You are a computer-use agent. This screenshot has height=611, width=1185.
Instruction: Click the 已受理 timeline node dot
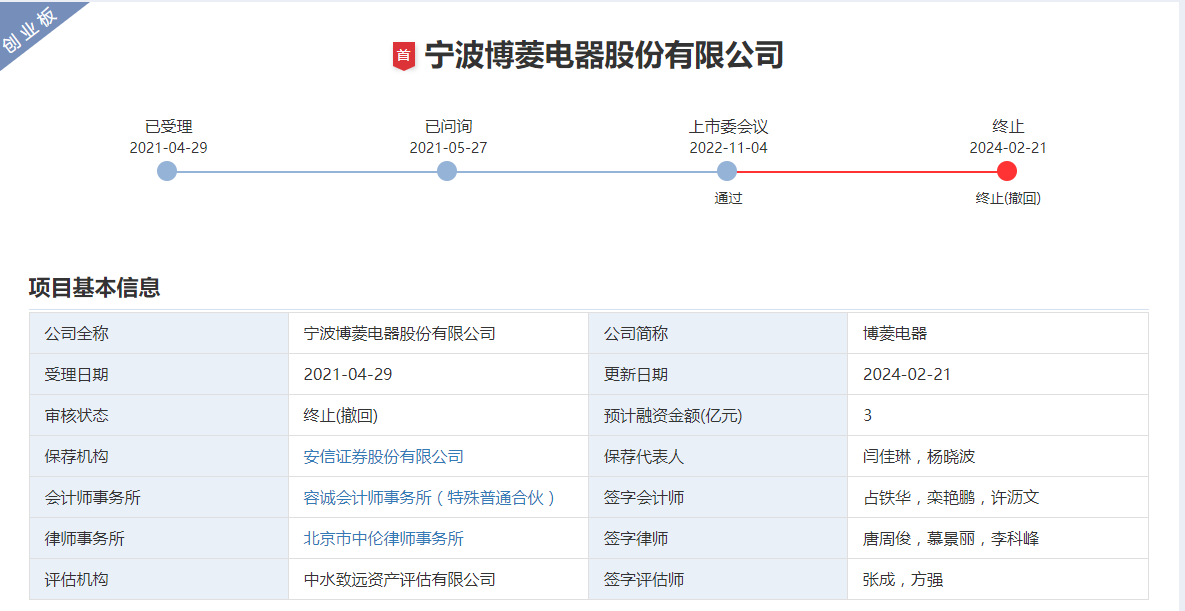[164, 170]
